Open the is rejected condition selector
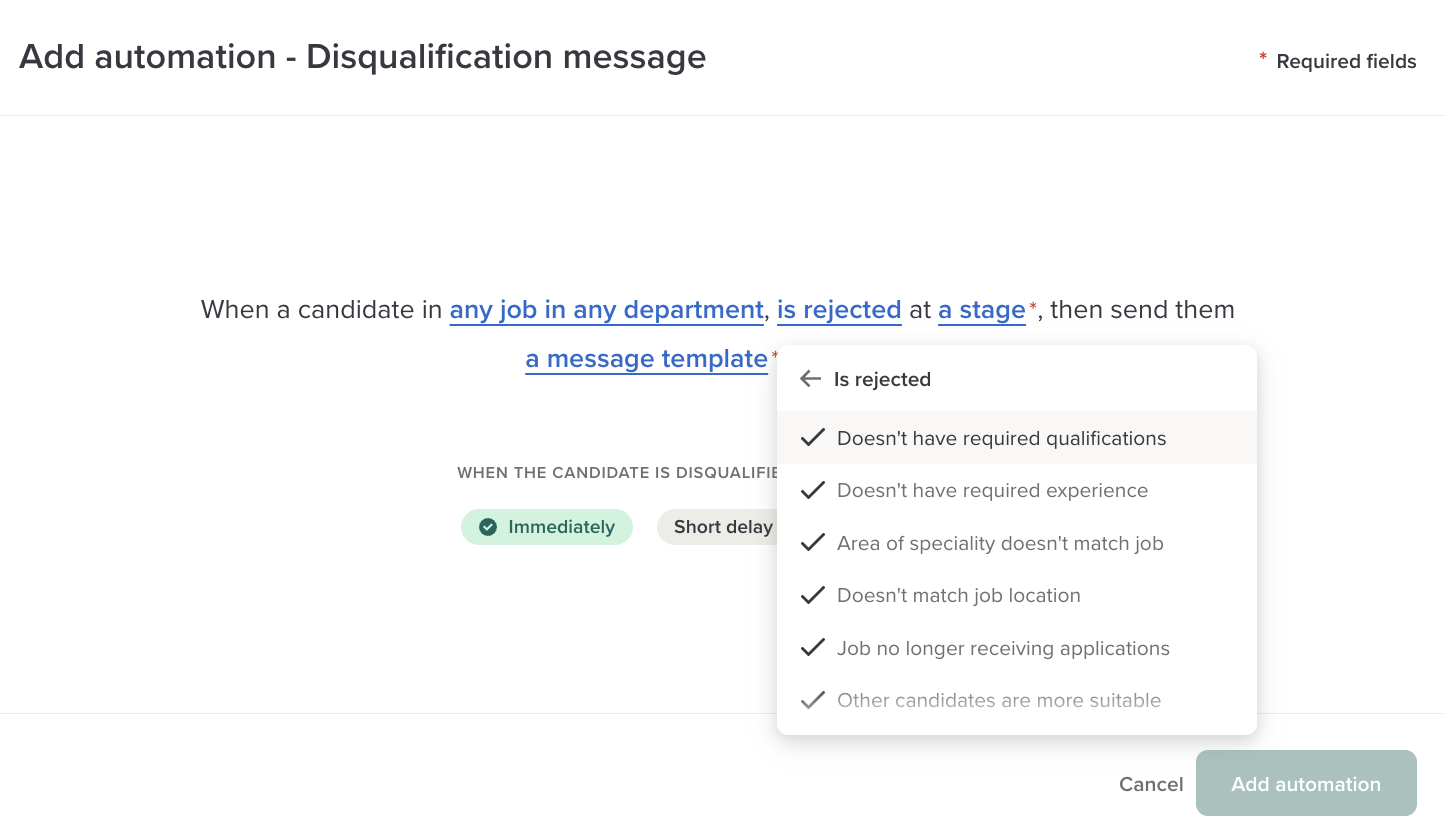This screenshot has width=1444, height=838. click(x=839, y=310)
